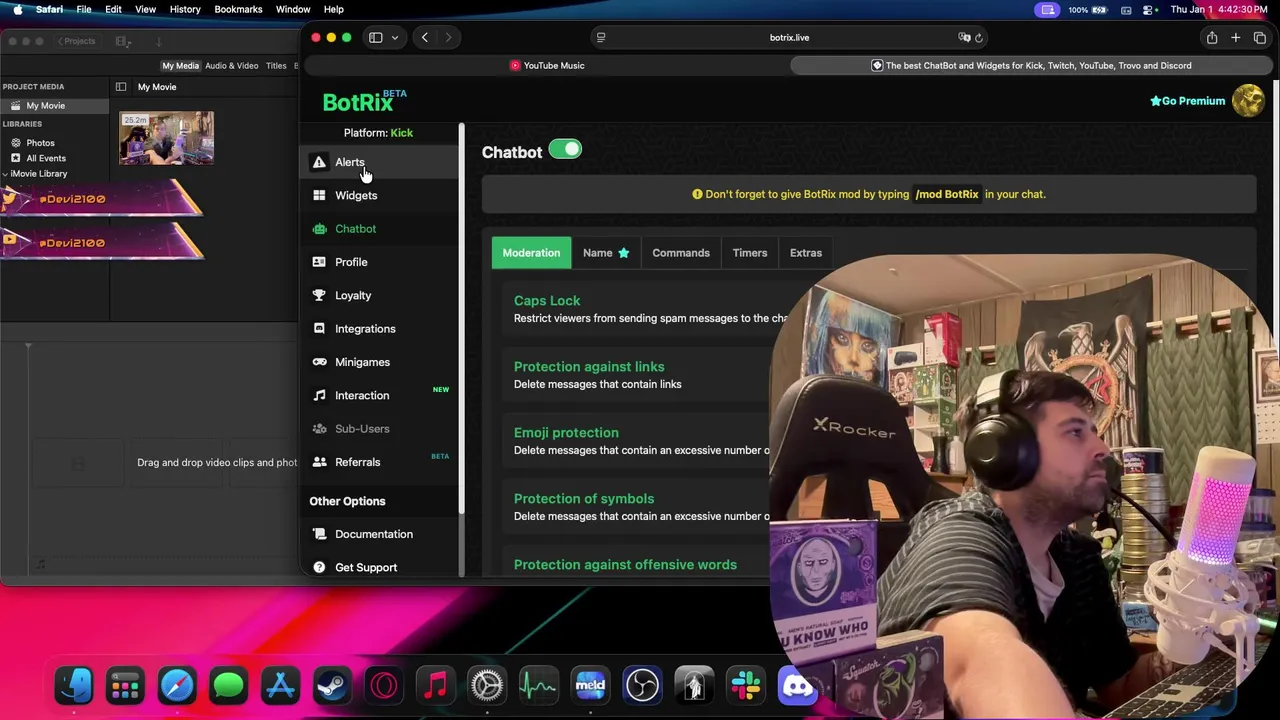Click the Widgets grid icon in sidebar
The width and height of the screenshot is (1280, 720).
(319, 195)
